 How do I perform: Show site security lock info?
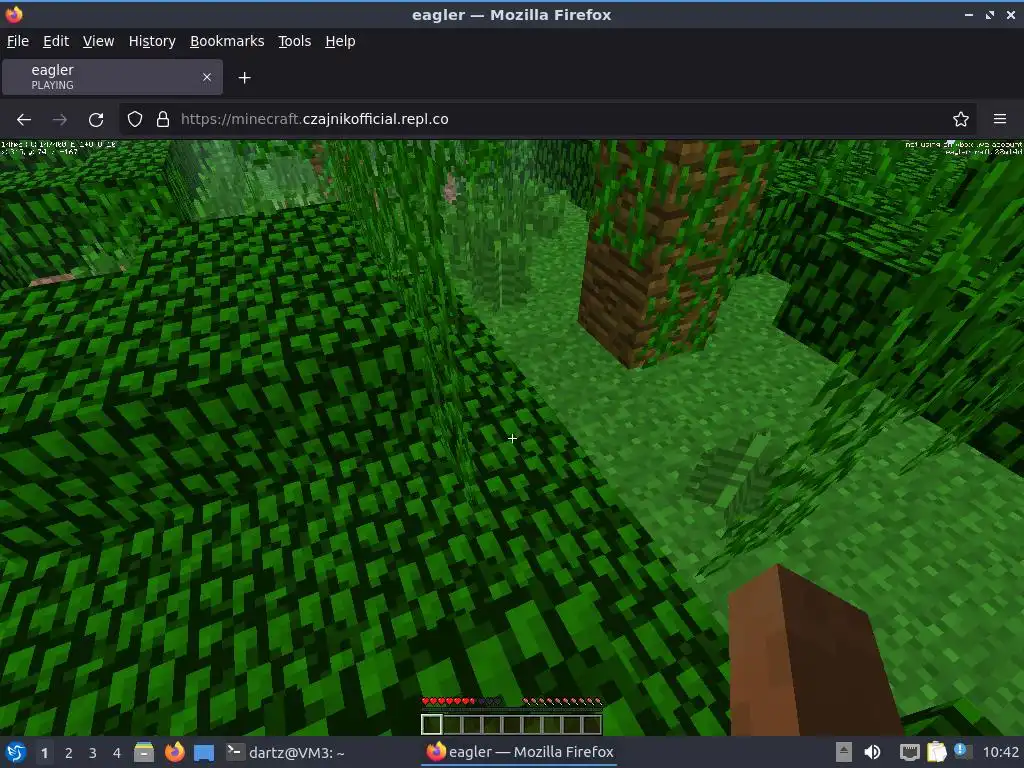(x=163, y=119)
